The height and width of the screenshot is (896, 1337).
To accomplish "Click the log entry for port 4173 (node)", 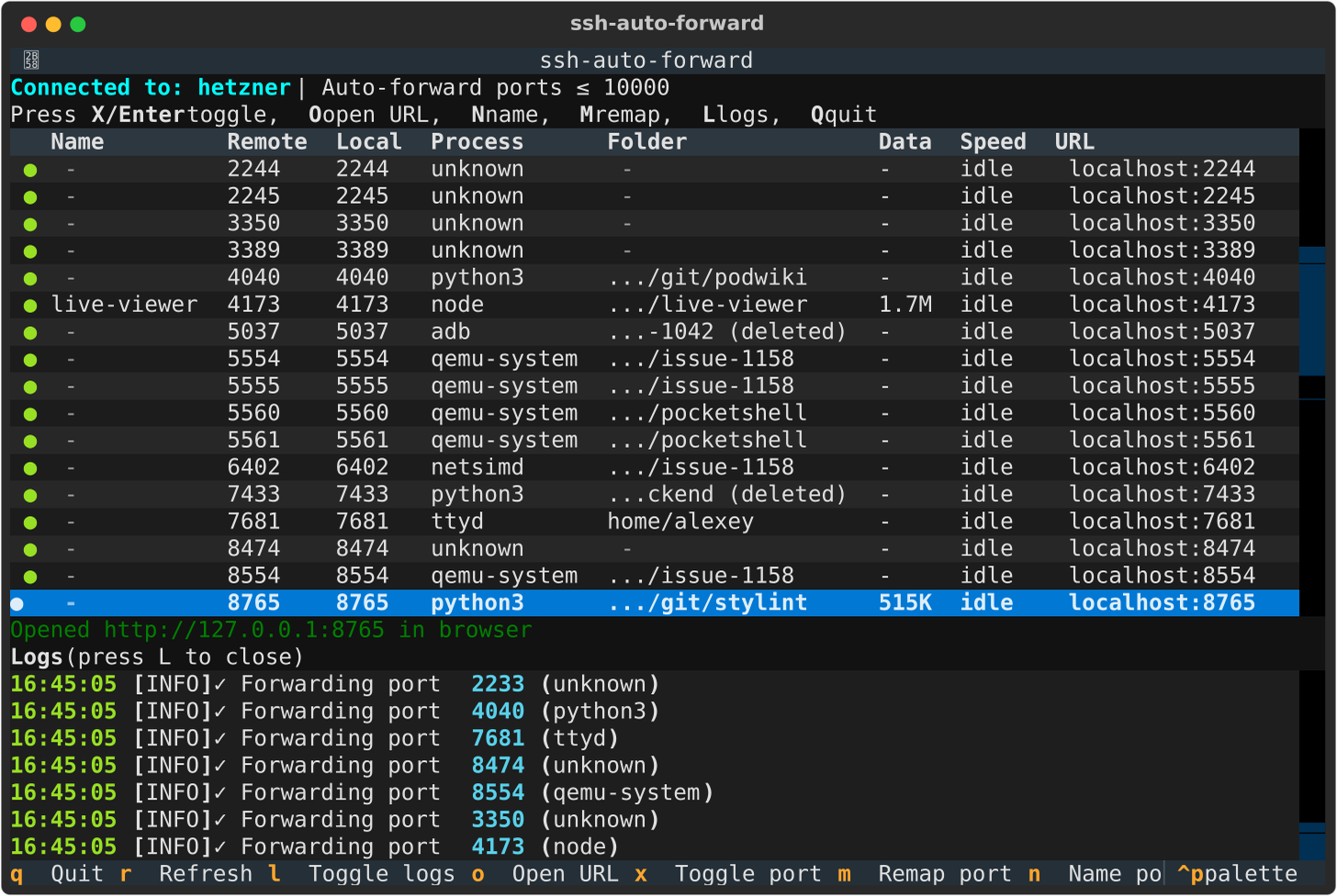I will pos(315,847).
